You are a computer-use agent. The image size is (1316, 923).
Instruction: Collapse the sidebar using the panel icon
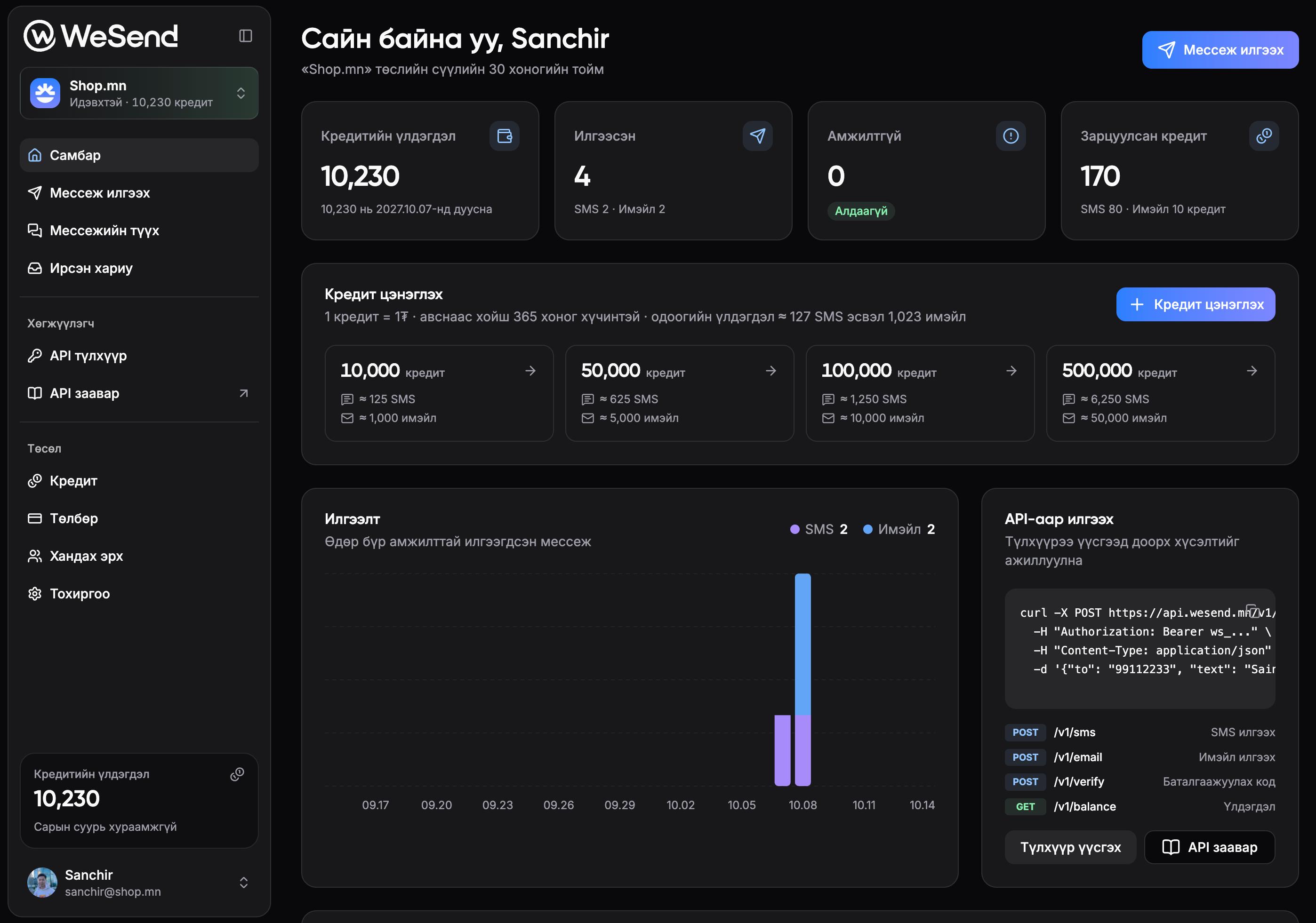[245, 36]
